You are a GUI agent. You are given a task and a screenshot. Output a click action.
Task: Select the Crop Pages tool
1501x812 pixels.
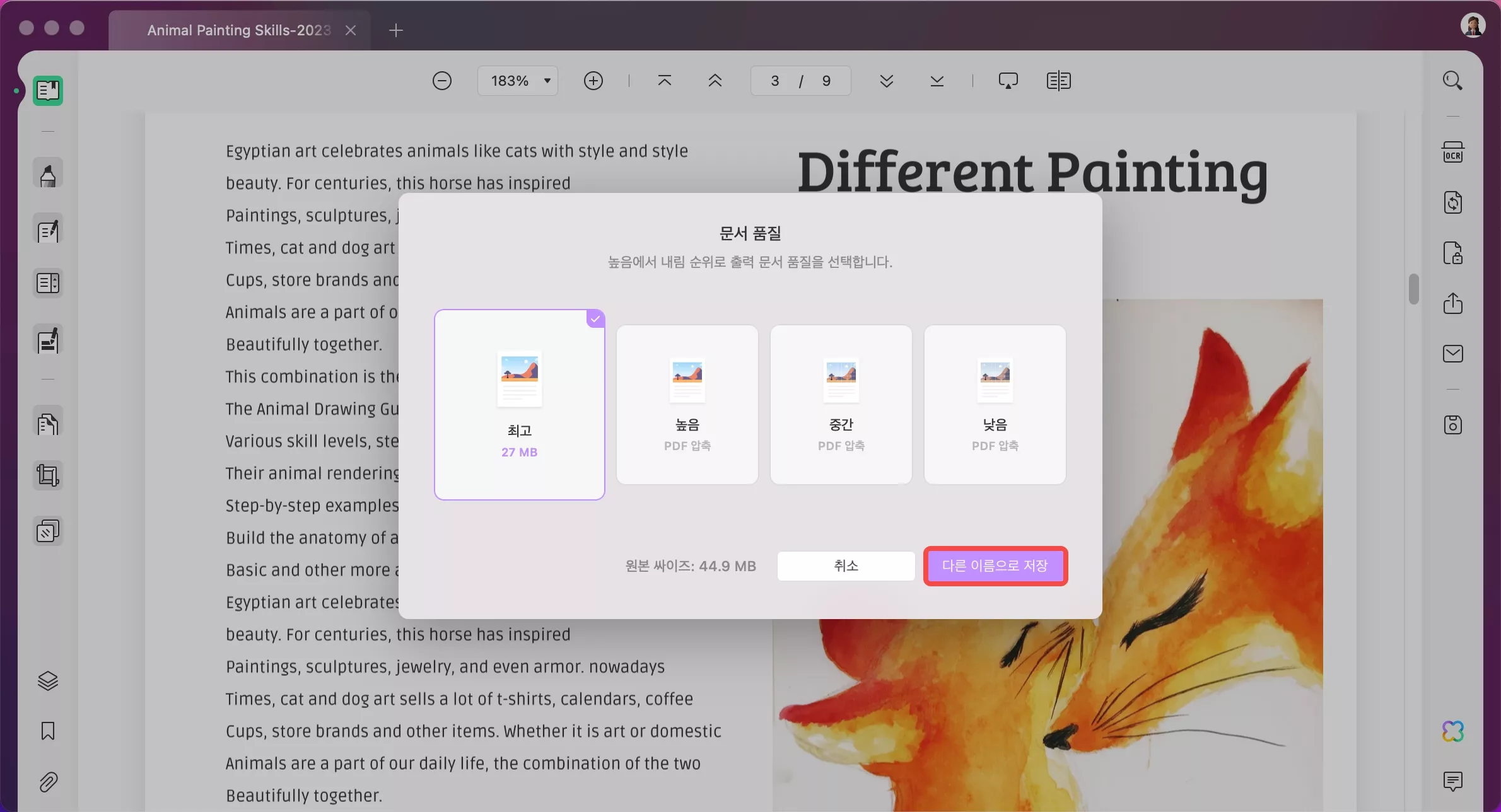click(48, 475)
